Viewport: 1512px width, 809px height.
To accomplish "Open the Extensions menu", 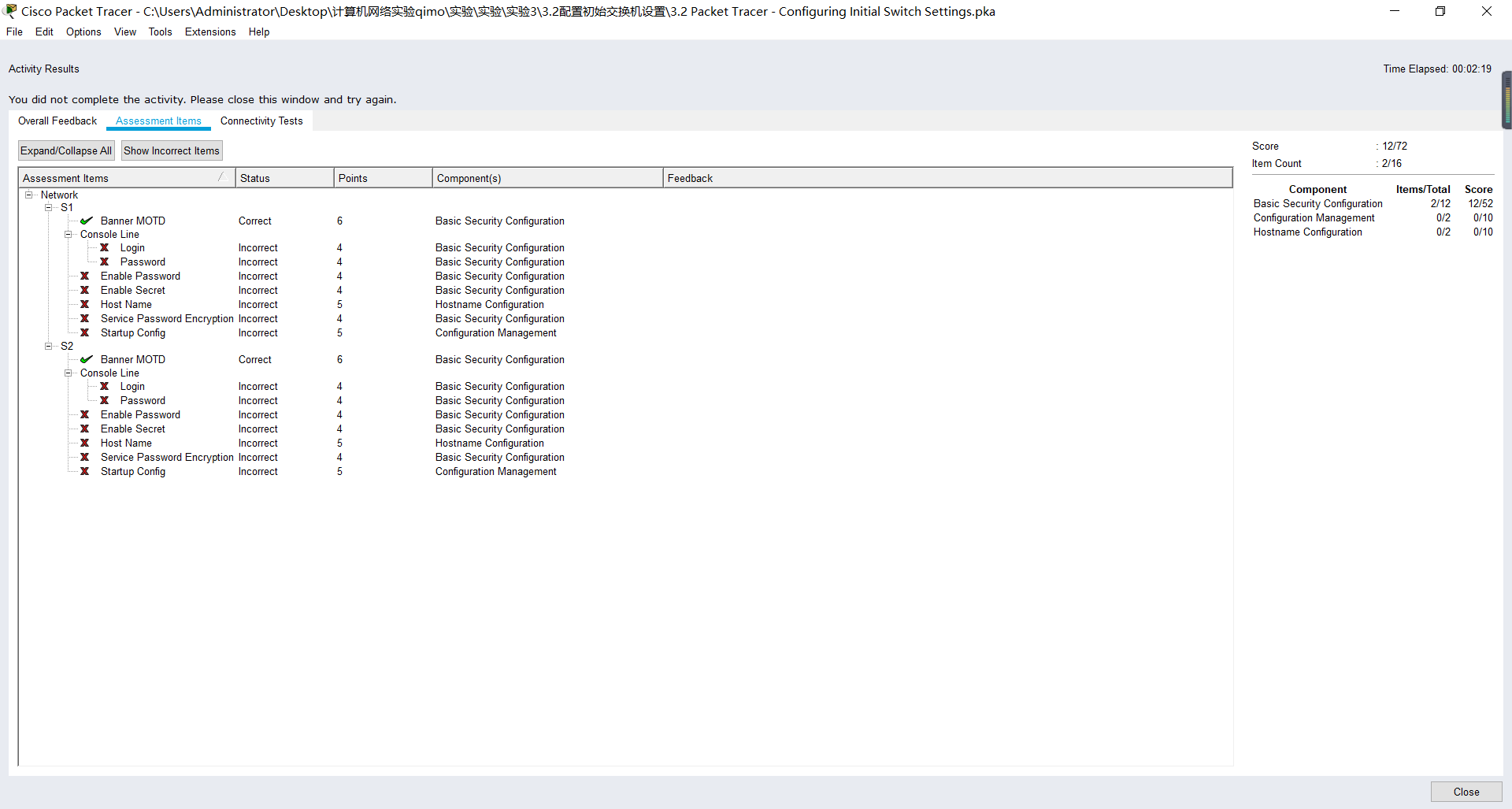I will [x=210, y=32].
